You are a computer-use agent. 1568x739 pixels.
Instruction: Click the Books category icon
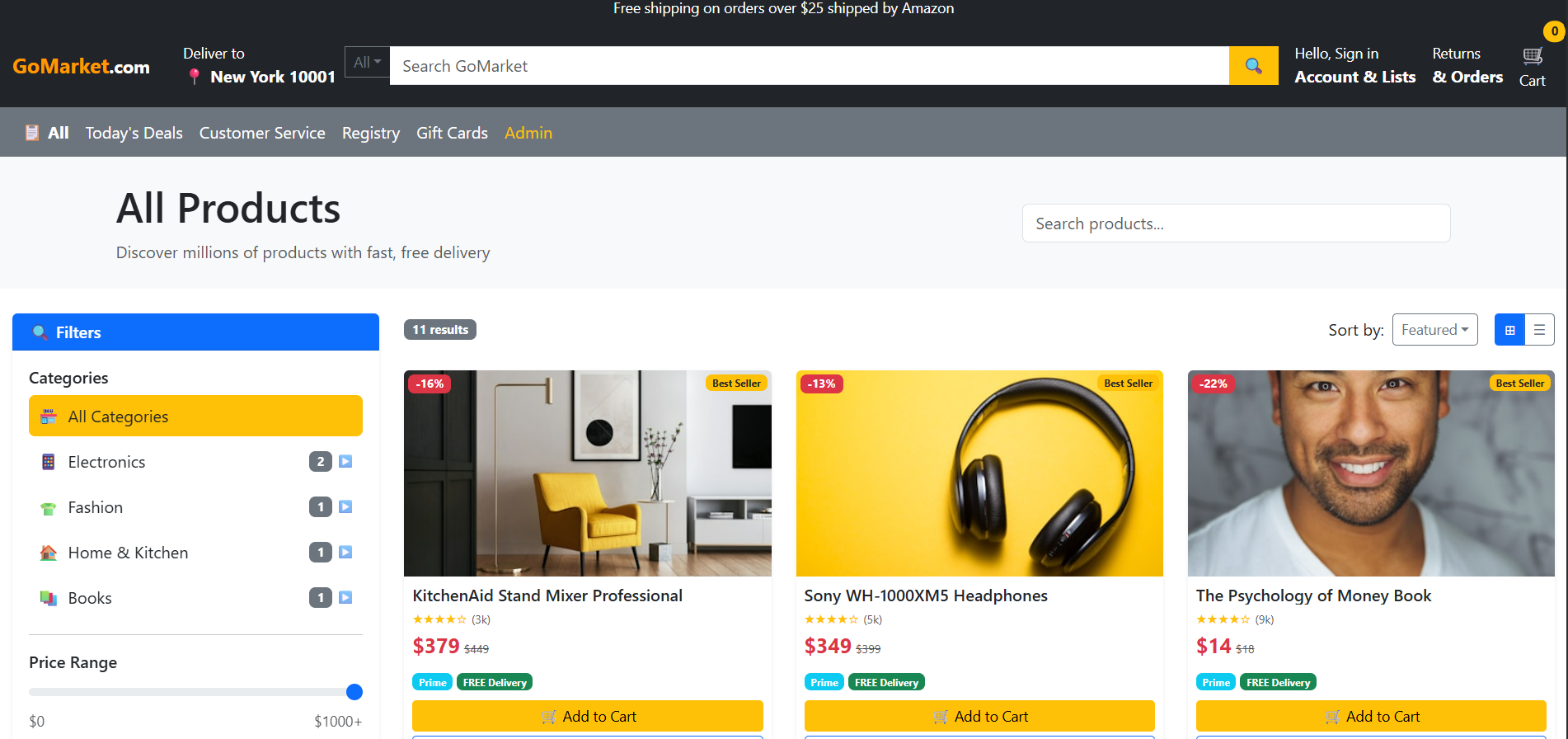[49, 598]
